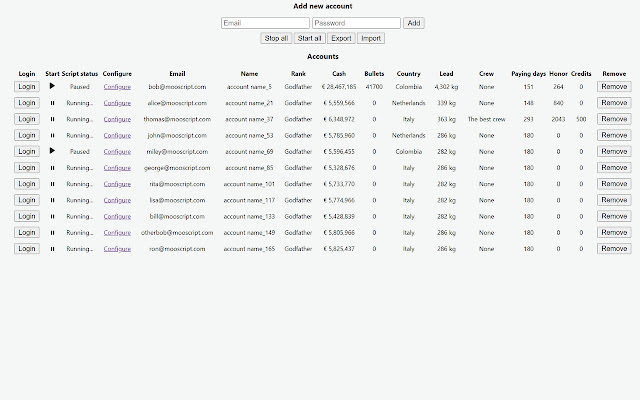The image size is (640, 400).
Task: Click the Email input field
Action: tap(265, 23)
